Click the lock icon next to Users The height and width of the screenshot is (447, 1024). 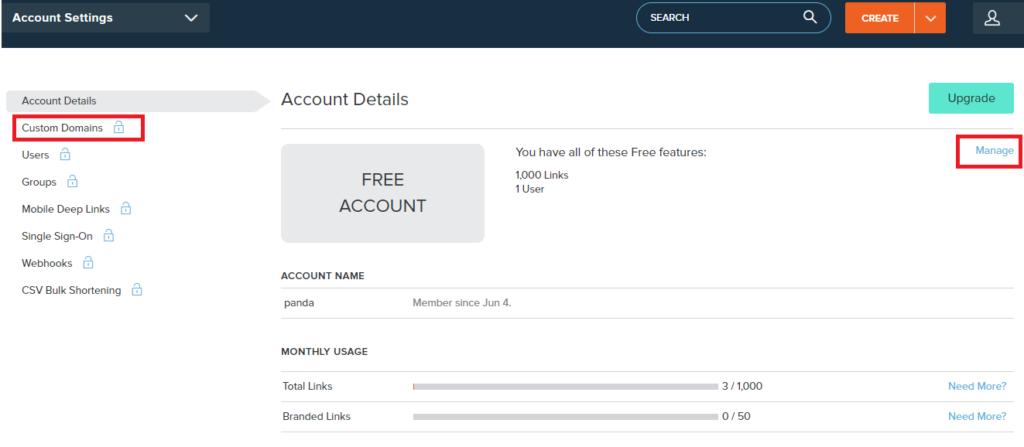coord(65,155)
